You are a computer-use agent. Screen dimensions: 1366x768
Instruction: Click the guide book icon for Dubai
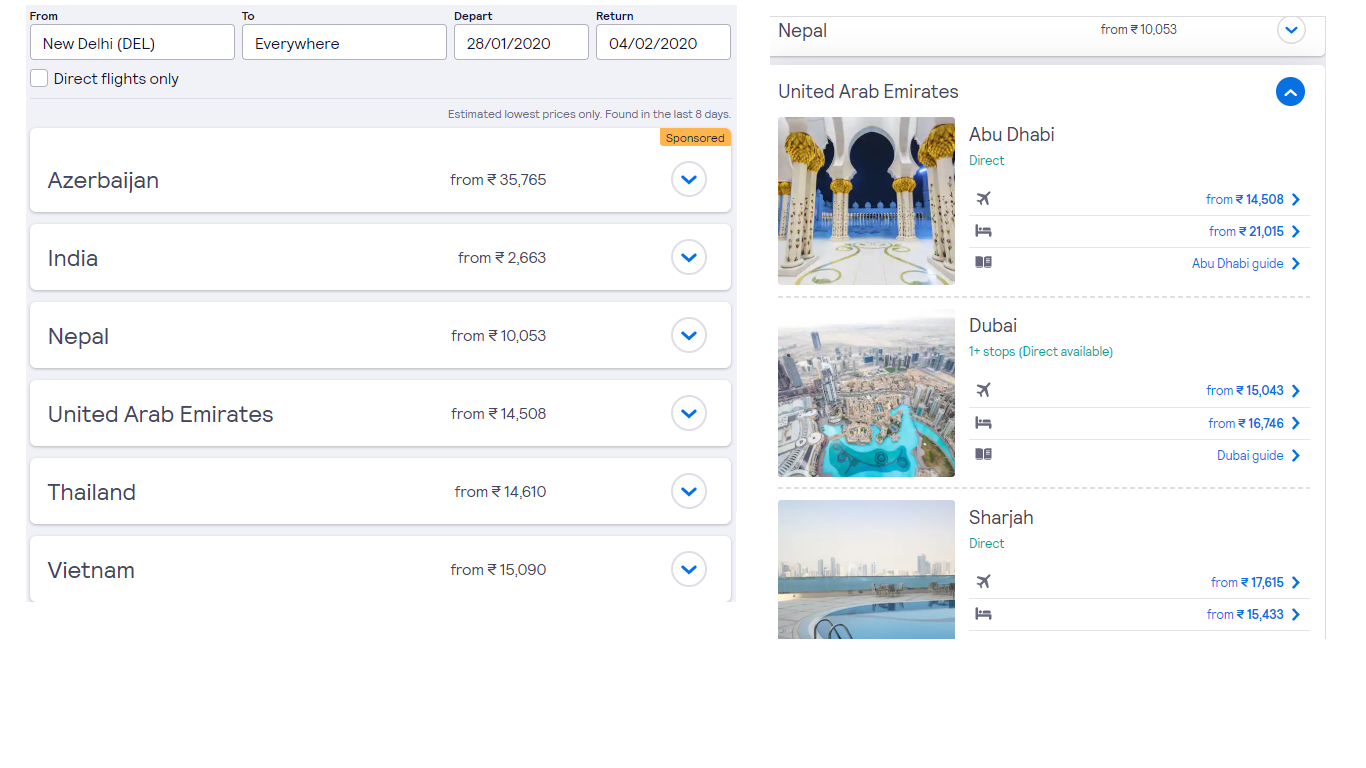[x=983, y=454]
